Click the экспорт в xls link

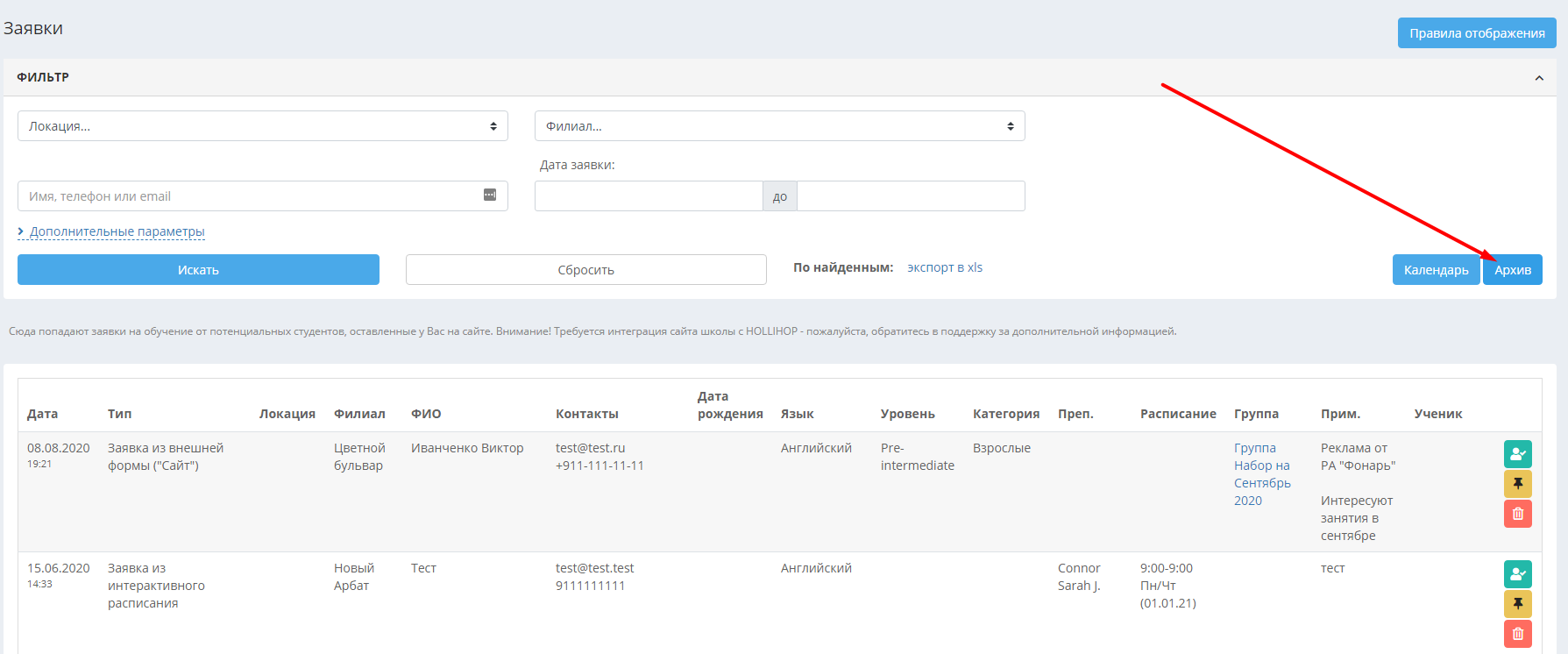(945, 267)
